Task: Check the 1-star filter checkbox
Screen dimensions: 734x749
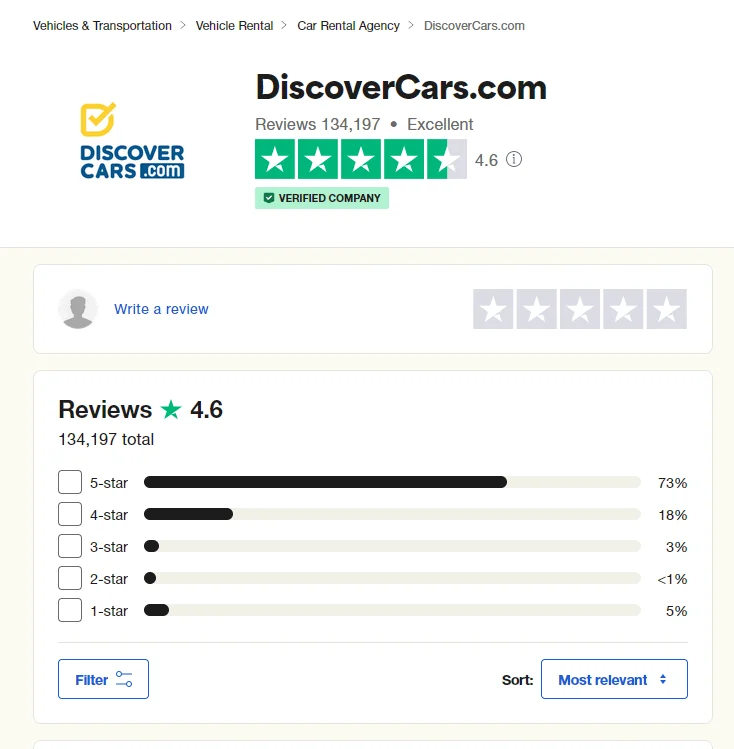Action: [70, 610]
